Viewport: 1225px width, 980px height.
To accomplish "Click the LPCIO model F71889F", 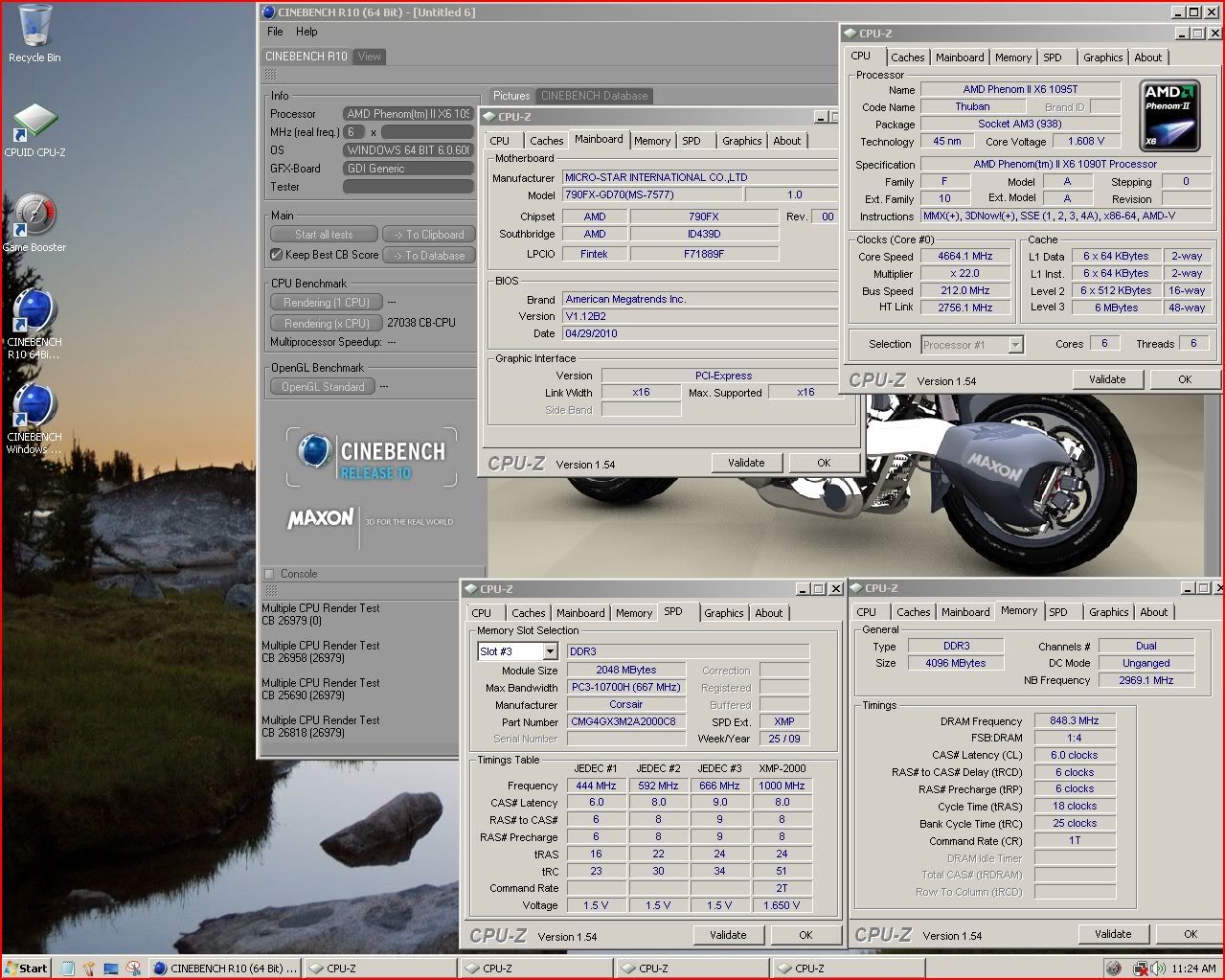I will pyautogui.click(x=704, y=254).
